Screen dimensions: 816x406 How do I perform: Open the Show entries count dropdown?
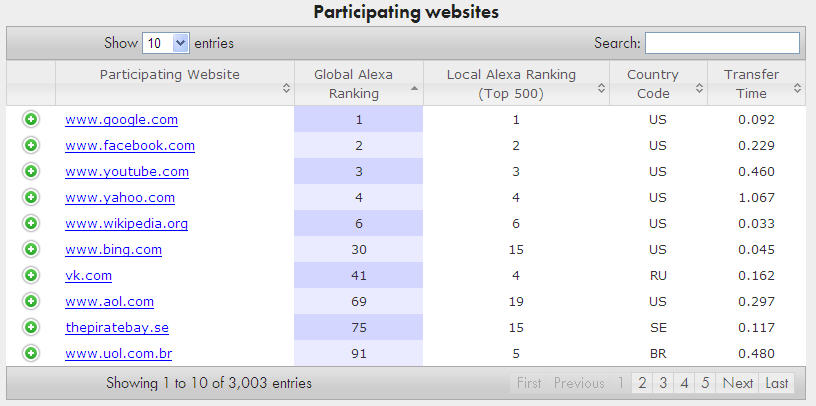click(166, 43)
